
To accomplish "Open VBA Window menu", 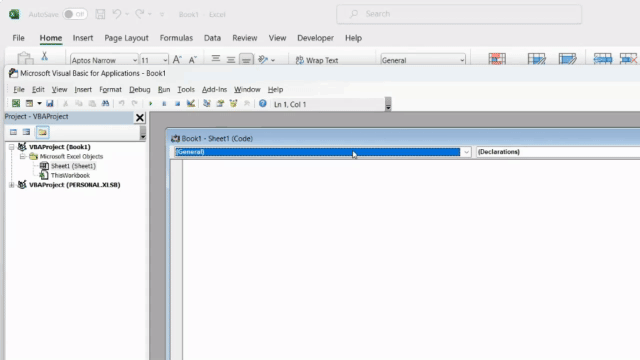I will pyautogui.click(x=247, y=89).
